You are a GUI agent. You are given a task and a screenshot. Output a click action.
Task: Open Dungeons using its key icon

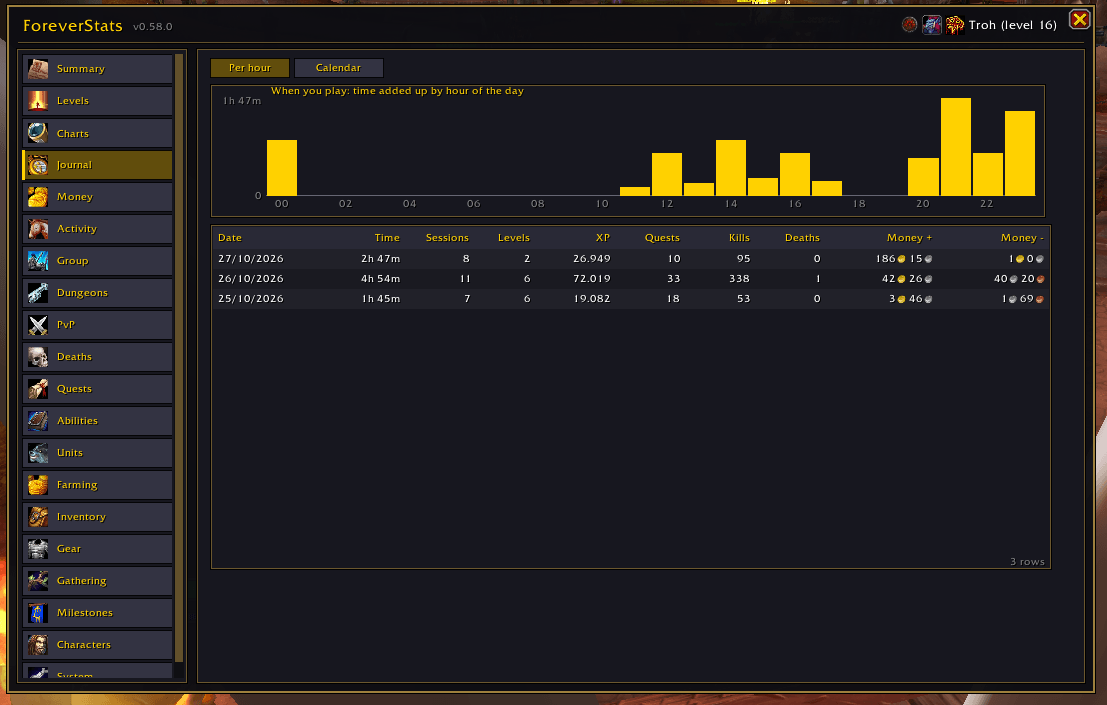point(38,293)
